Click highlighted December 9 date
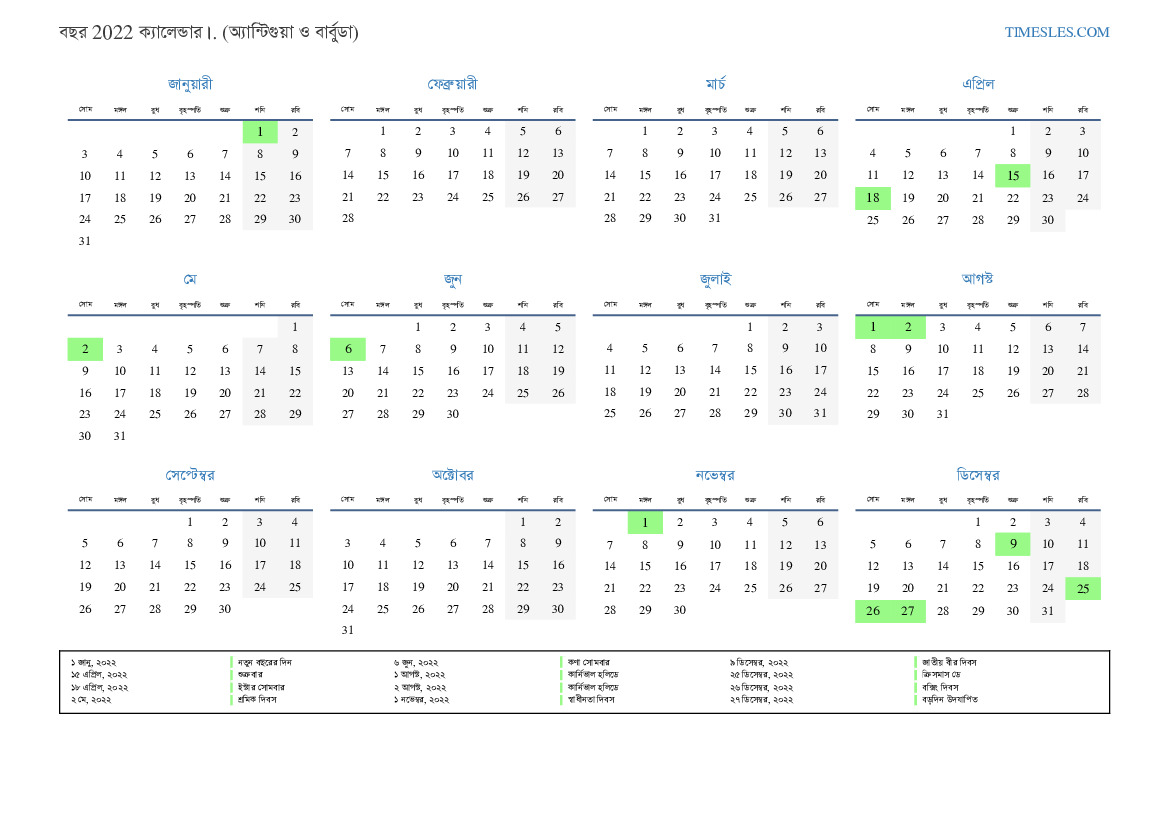This screenshot has width=1169, height=827. coord(1012,544)
